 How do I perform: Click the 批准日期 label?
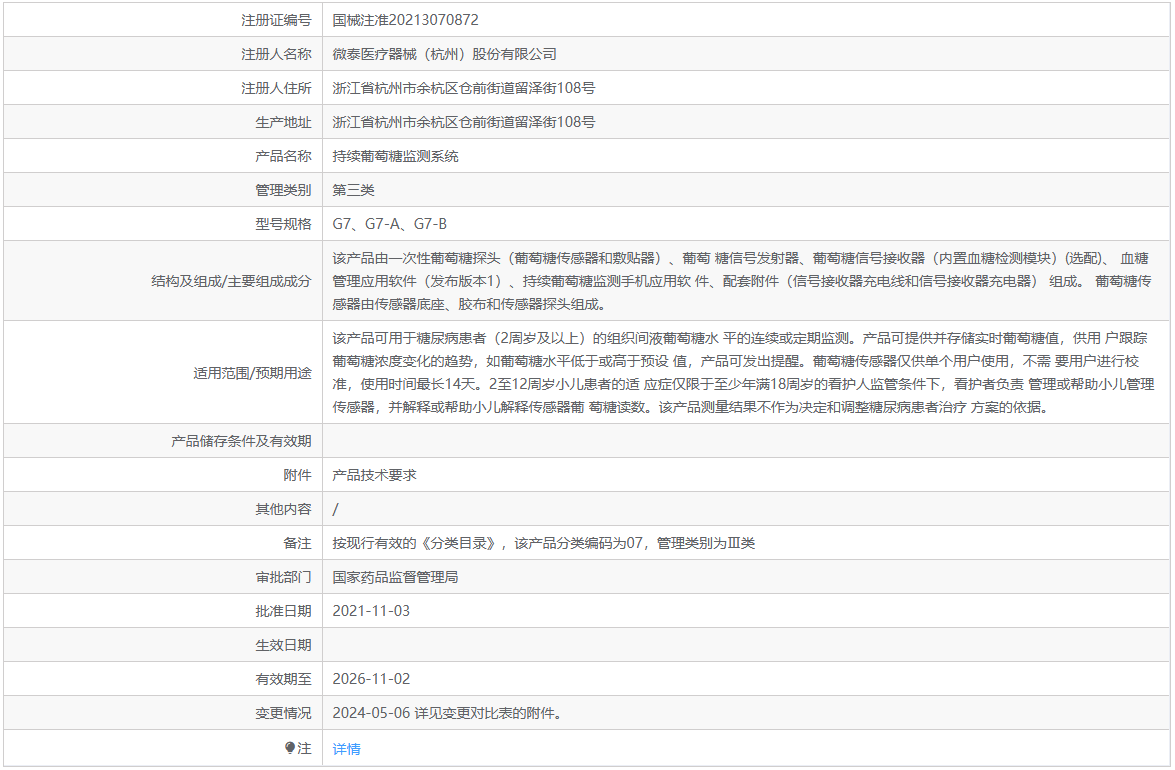pyautogui.click(x=283, y=611)
